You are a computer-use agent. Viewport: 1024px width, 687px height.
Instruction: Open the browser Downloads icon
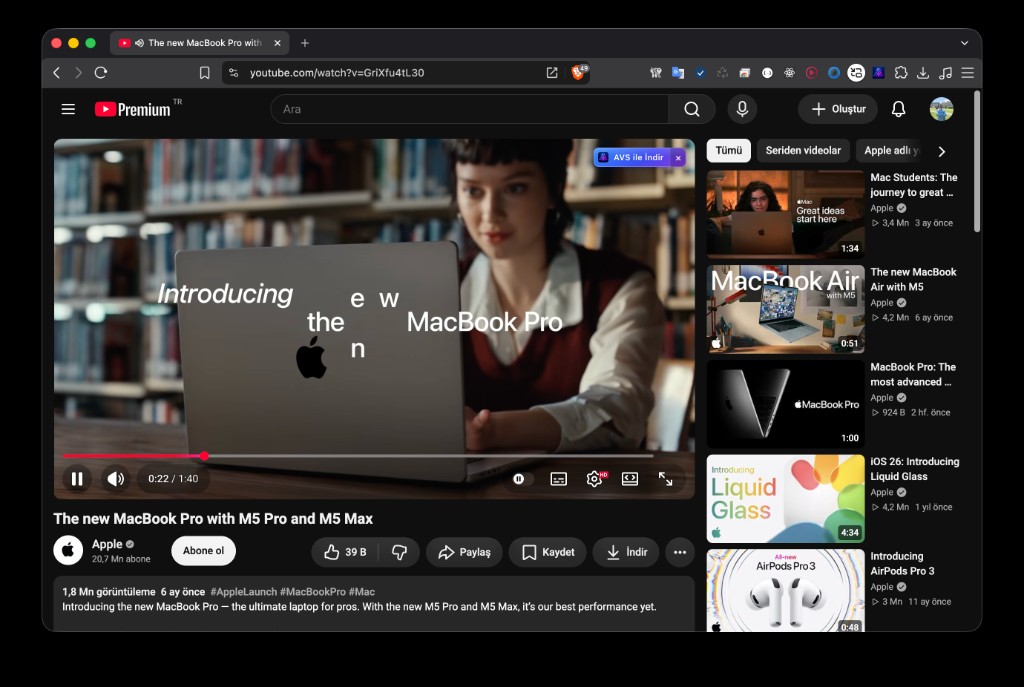point(923,72)
